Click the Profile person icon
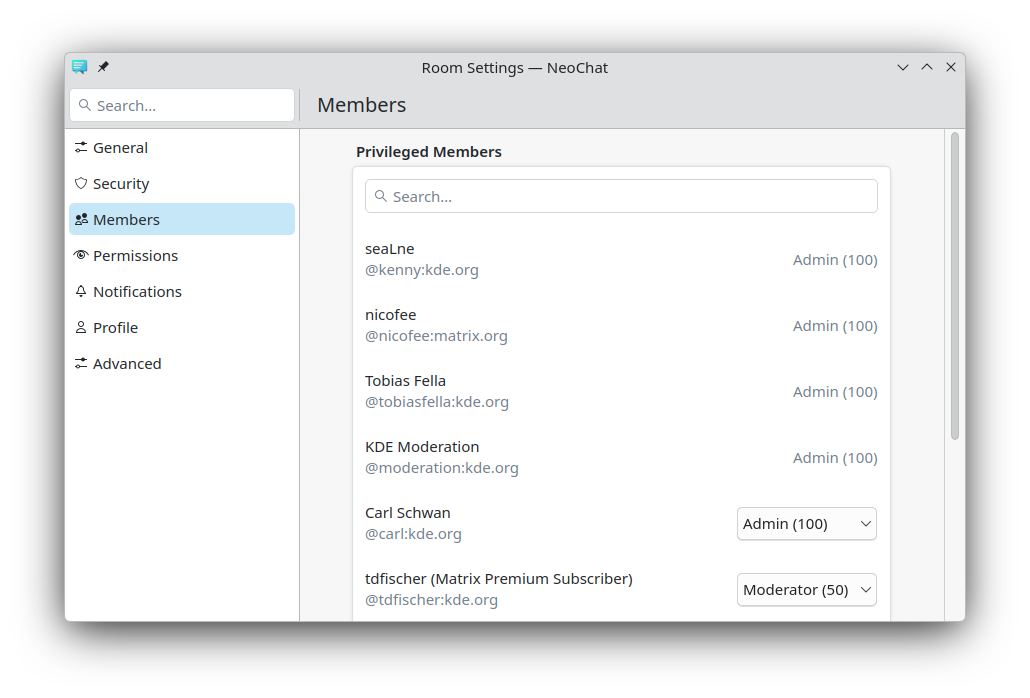Viewport: 1030px width, 698px height. tap(81, 328)
